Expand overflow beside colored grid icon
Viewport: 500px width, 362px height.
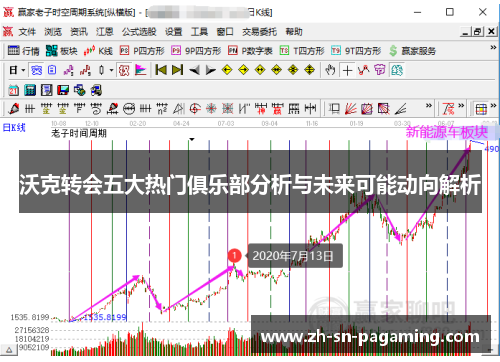pos(493,106)
